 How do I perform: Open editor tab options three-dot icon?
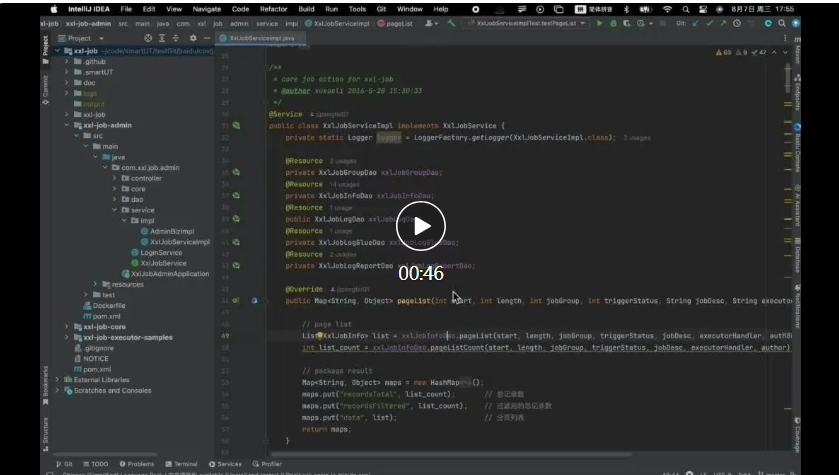coord(785,38)
